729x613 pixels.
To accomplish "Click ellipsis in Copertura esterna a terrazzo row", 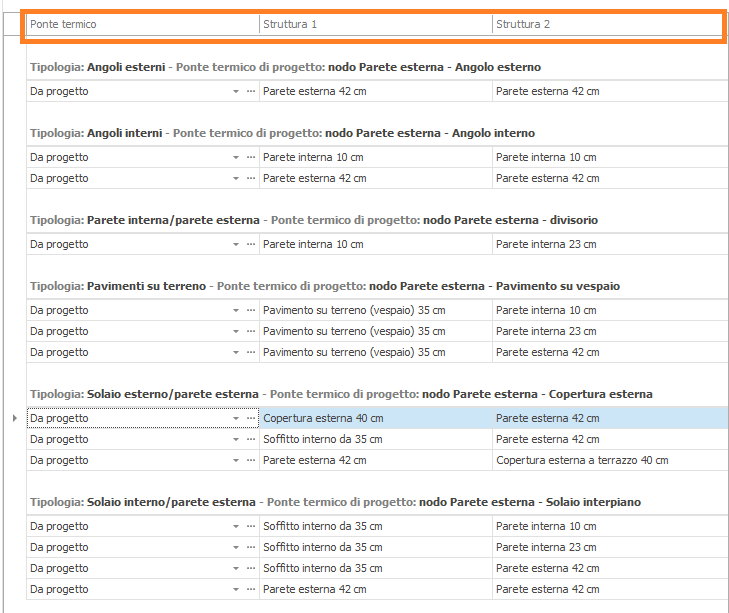I will 250,460.
